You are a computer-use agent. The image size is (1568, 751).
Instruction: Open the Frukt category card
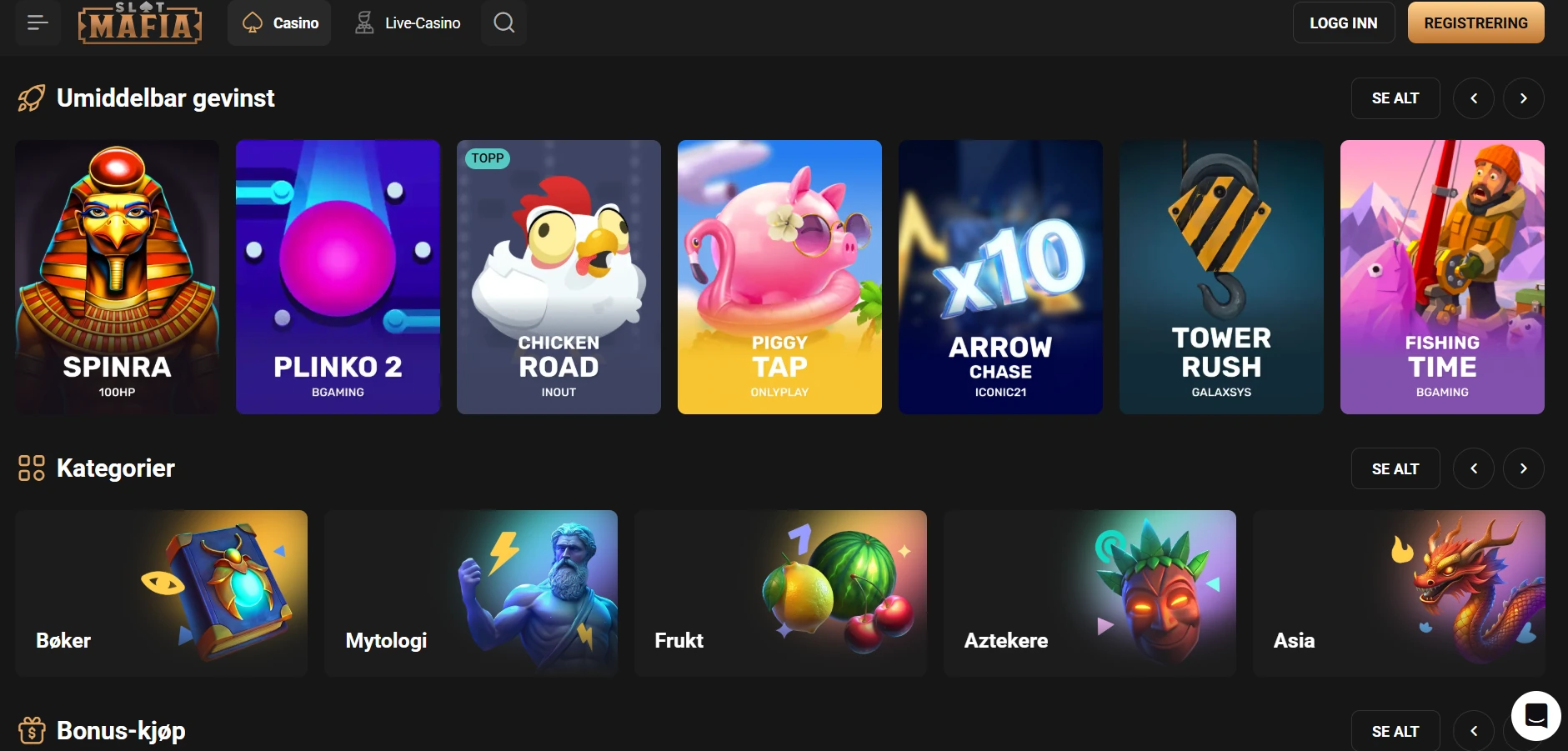point(780,593)
